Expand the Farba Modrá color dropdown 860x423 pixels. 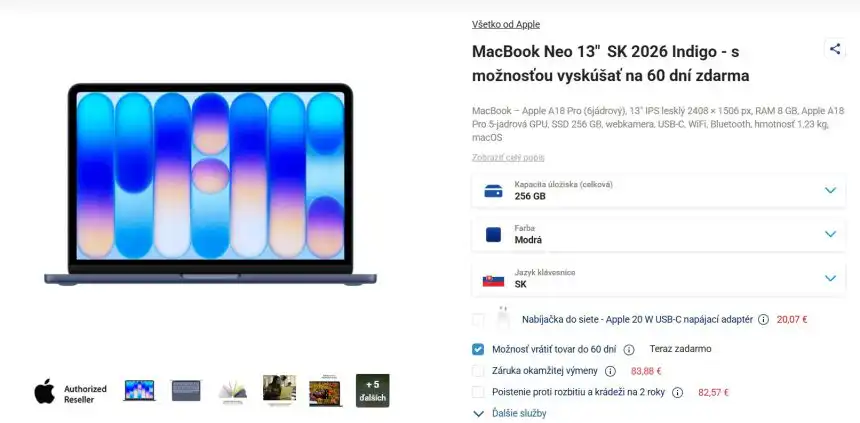tap(658, 234)
